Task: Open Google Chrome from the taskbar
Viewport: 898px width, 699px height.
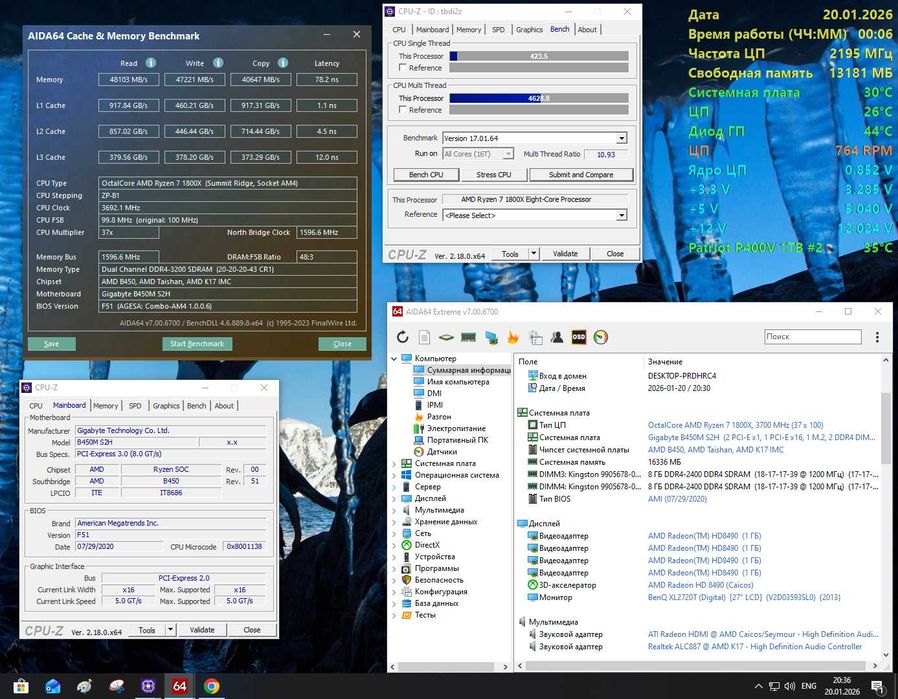Action: 211,686
